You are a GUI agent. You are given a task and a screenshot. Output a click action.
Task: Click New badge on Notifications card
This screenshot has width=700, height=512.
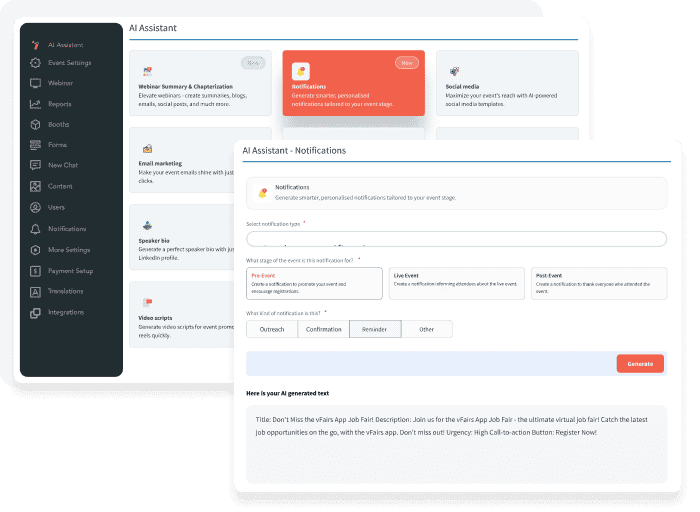coord(406,63)
